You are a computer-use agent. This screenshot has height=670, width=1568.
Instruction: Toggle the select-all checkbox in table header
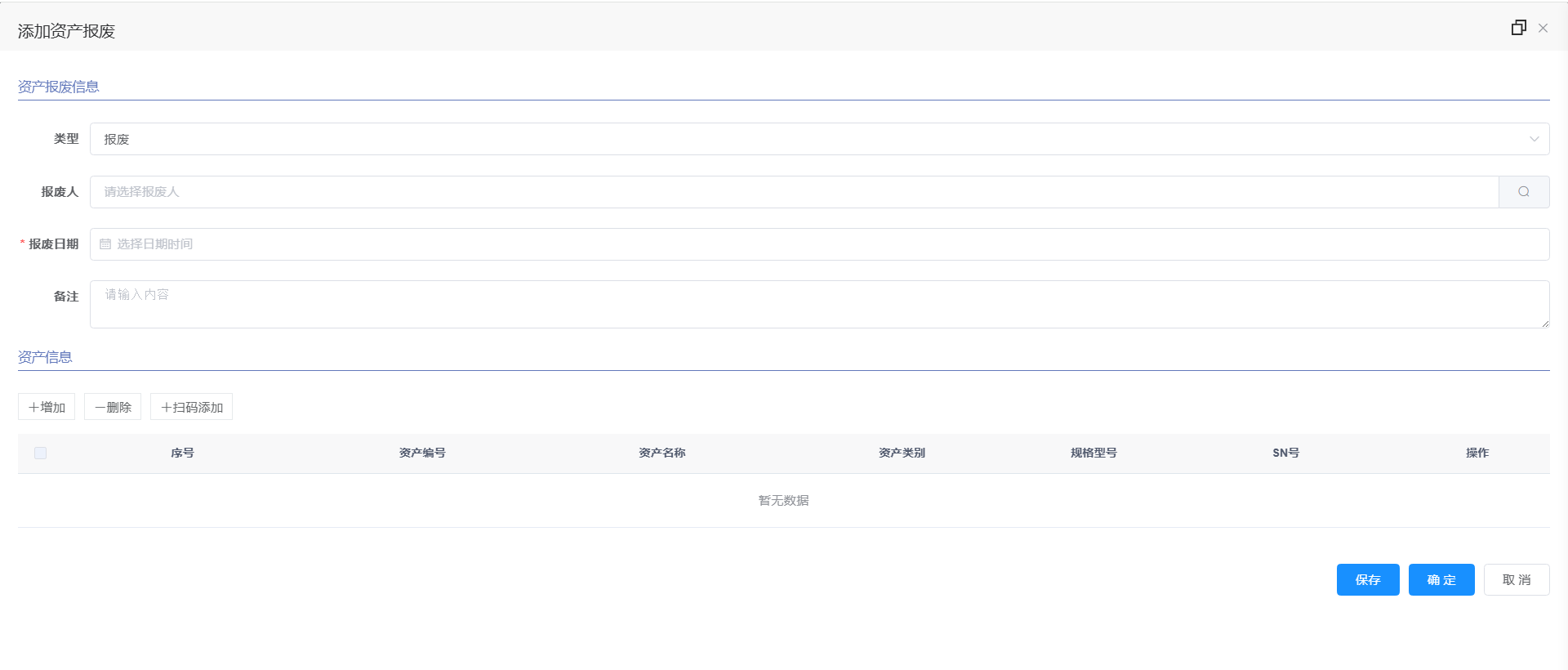[x=41, y=453]
